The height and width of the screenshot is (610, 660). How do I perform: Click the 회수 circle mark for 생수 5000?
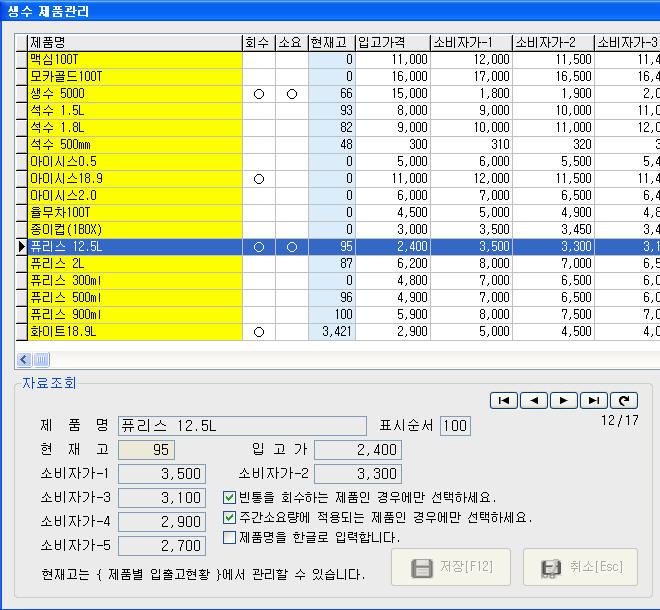coord(259,94)
